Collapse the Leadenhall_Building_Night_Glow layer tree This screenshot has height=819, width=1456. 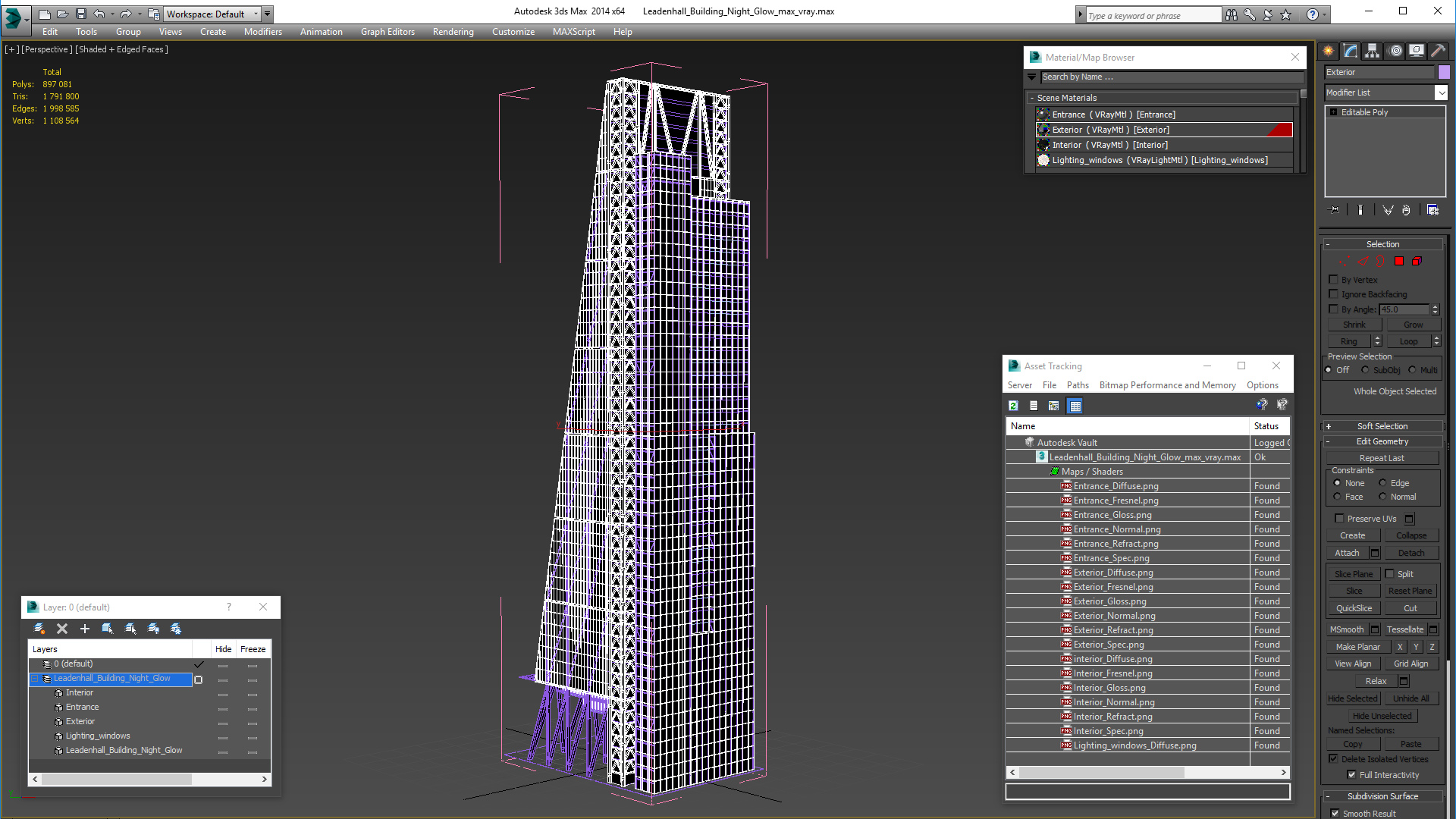(x=34, y=679)
